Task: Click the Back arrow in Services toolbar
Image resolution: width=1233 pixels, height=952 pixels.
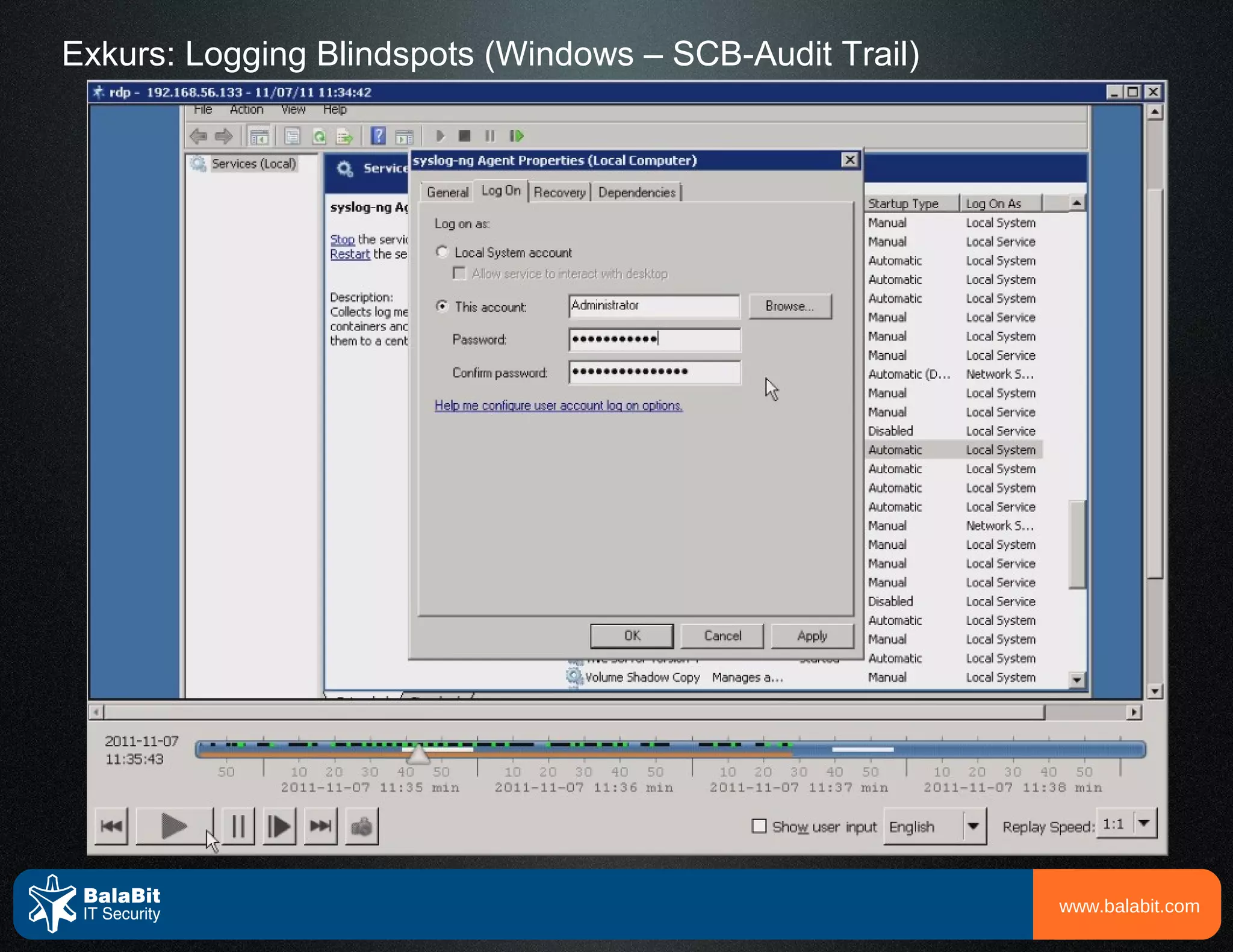Action: tap(198, 136)
